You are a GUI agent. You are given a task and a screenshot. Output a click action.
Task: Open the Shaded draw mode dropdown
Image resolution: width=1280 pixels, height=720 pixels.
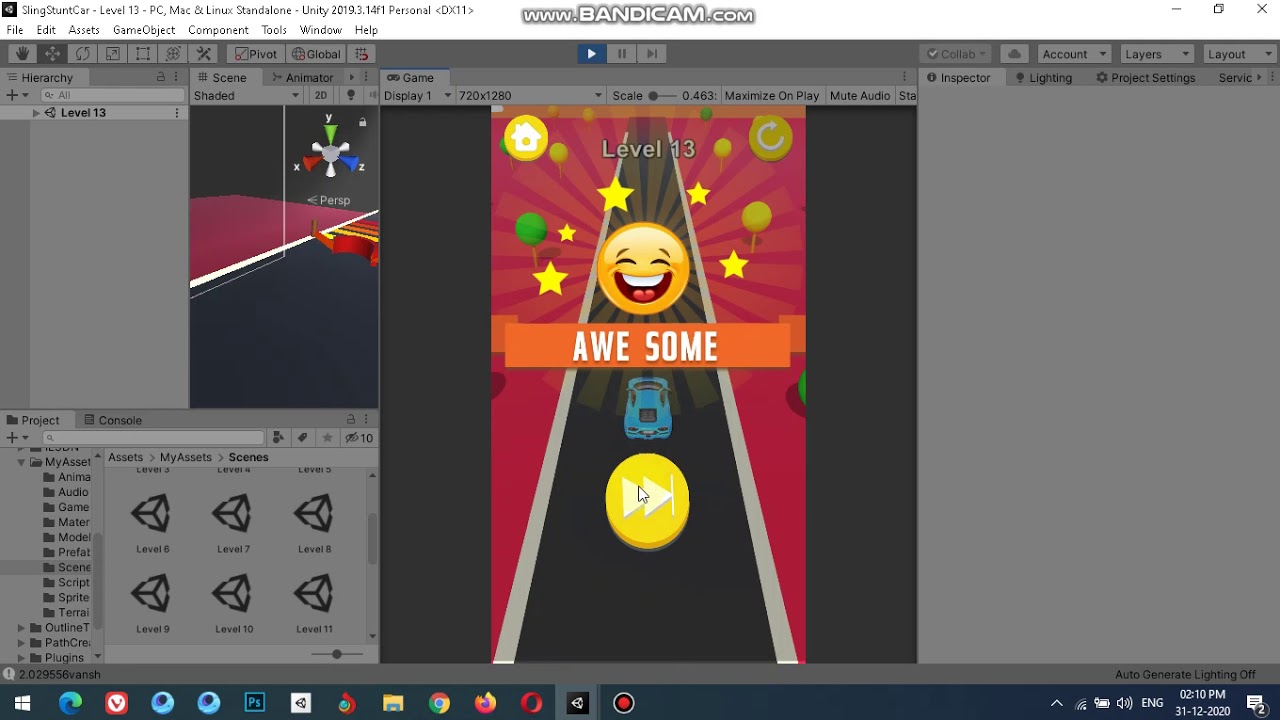coord(246,95)
